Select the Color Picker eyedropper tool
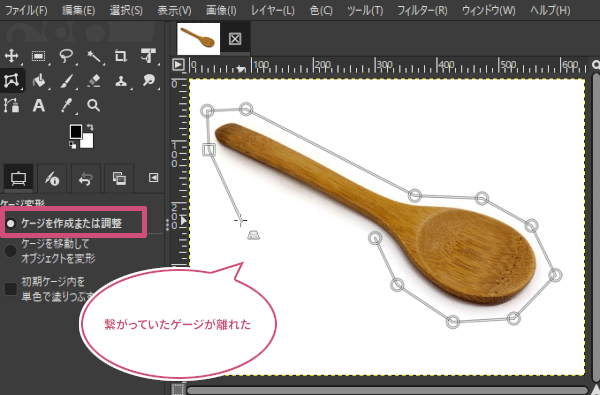600x395 pixels. click(66, 105)
